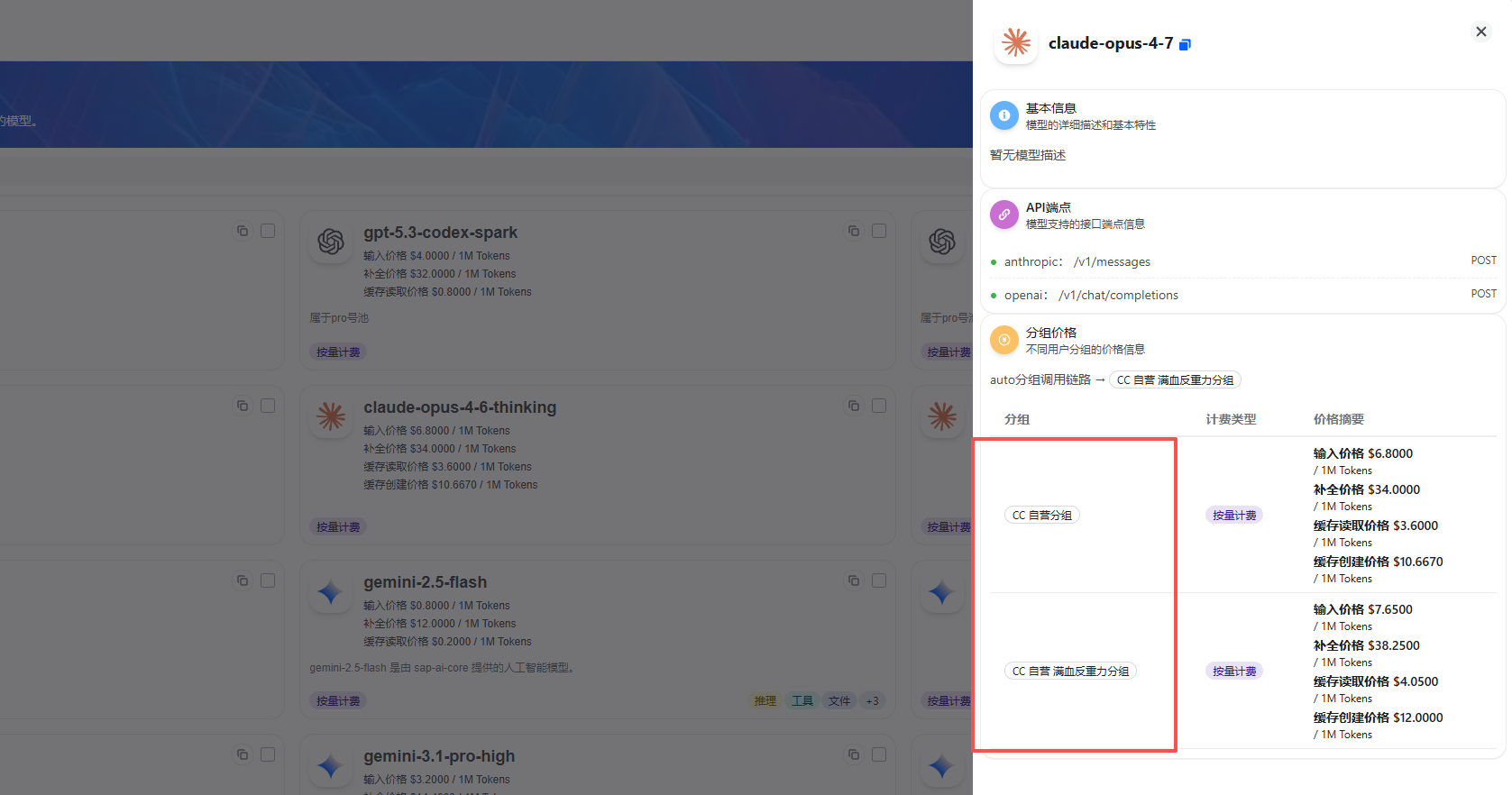This screenshot has width=1512, height=795.
Task: Click the CC 自营分组 tag in price table
Action: tap(1041, 516)
